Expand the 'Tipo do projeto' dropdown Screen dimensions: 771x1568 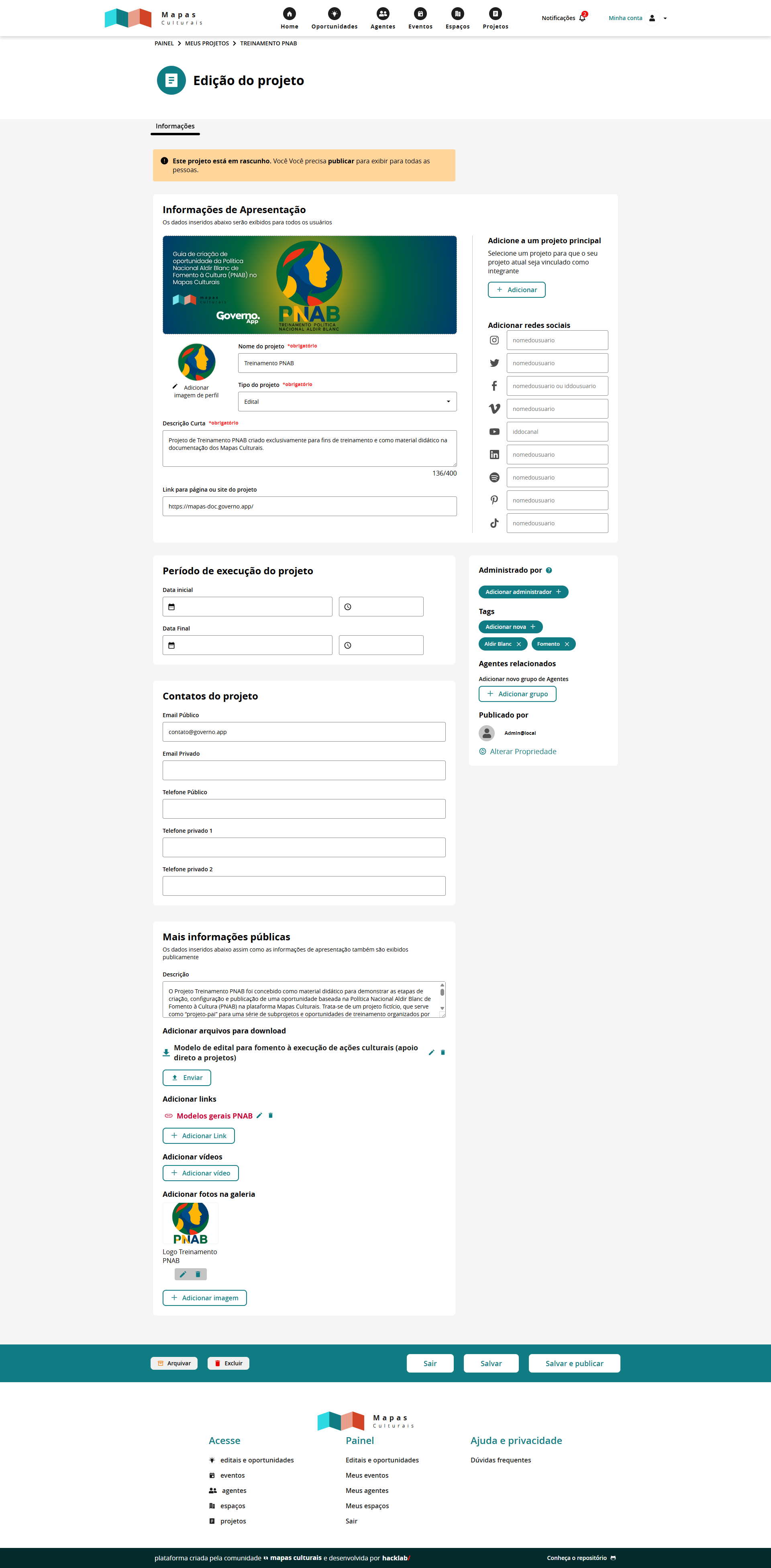(347, 402)
